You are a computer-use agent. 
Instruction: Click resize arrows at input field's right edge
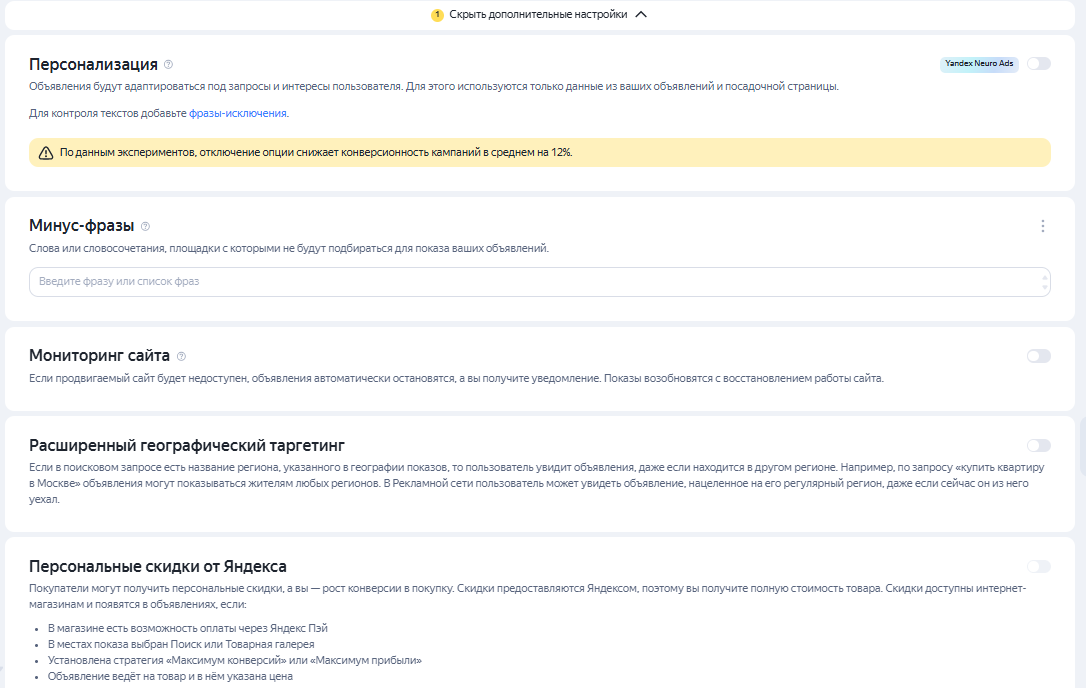[1044, 282]
